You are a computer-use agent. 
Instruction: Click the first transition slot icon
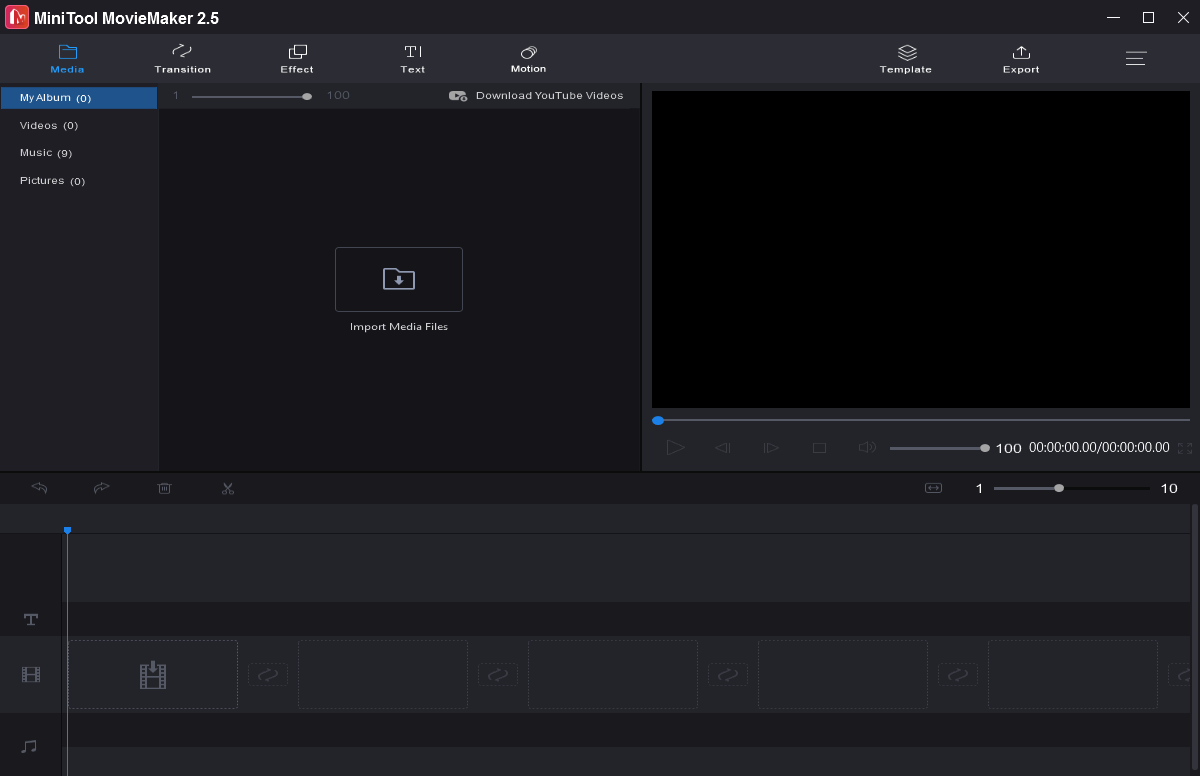(x=268, y=675)
